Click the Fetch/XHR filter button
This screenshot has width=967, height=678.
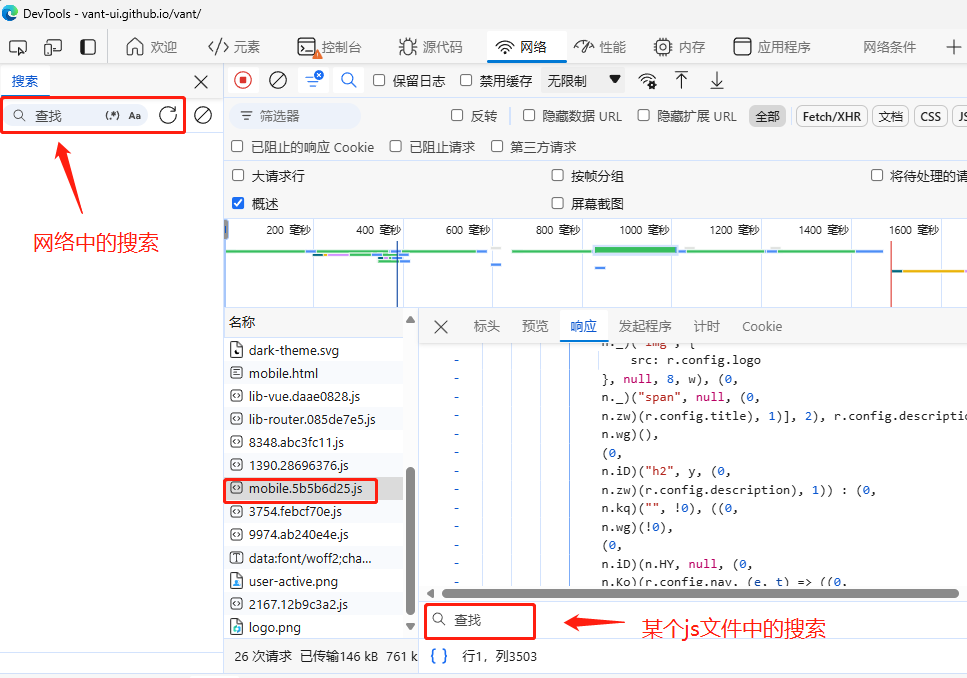pyautogui.click(x=830, y=116)
